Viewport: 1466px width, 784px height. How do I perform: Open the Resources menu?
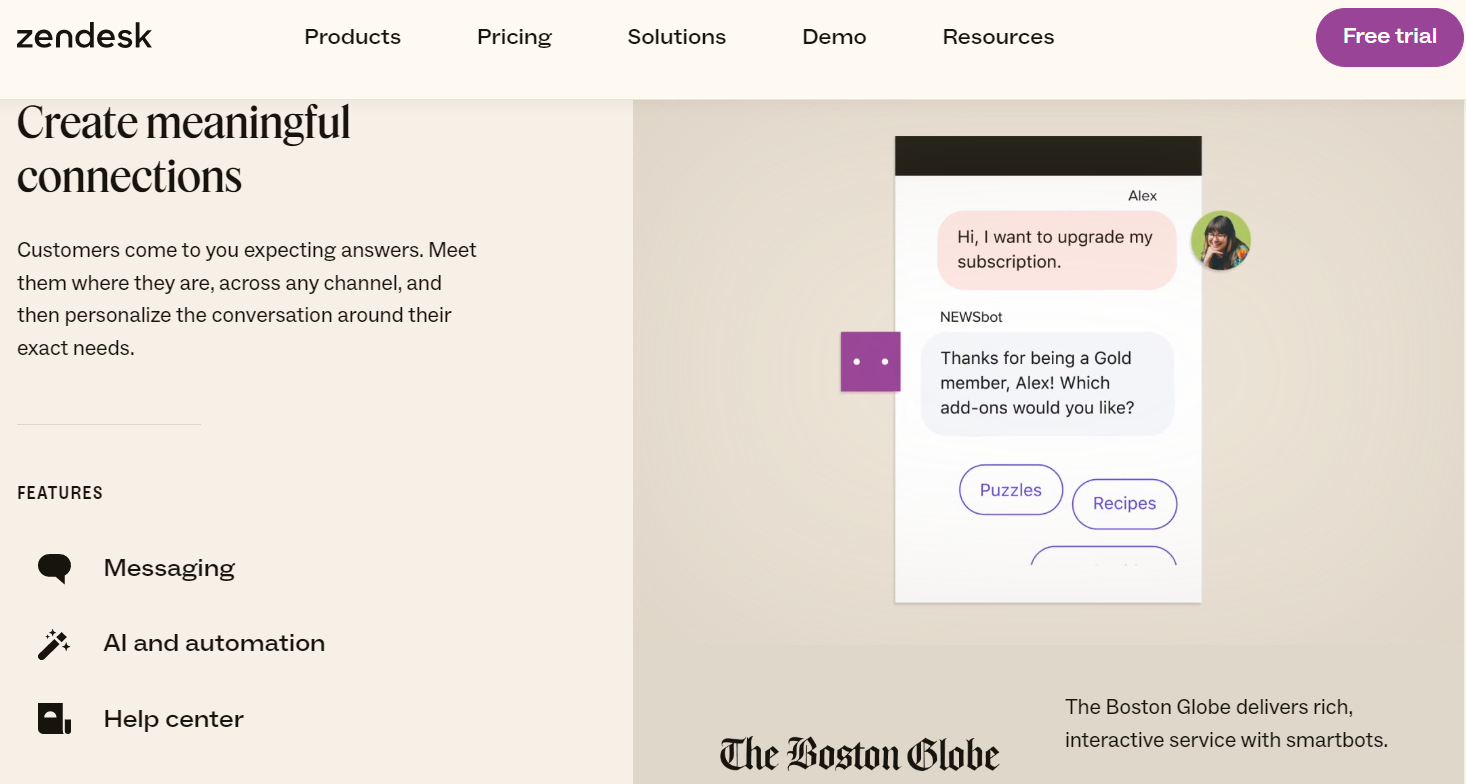998,37
